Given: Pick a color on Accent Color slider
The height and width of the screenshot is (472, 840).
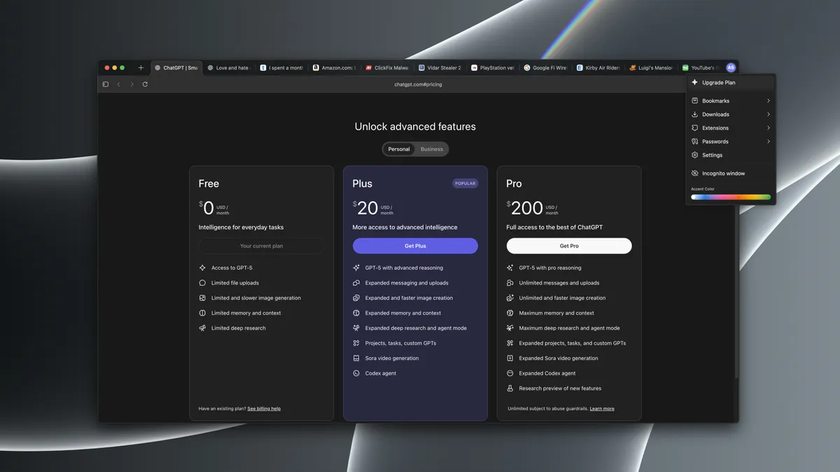Looking at the screenshot, I should point(731,197).
